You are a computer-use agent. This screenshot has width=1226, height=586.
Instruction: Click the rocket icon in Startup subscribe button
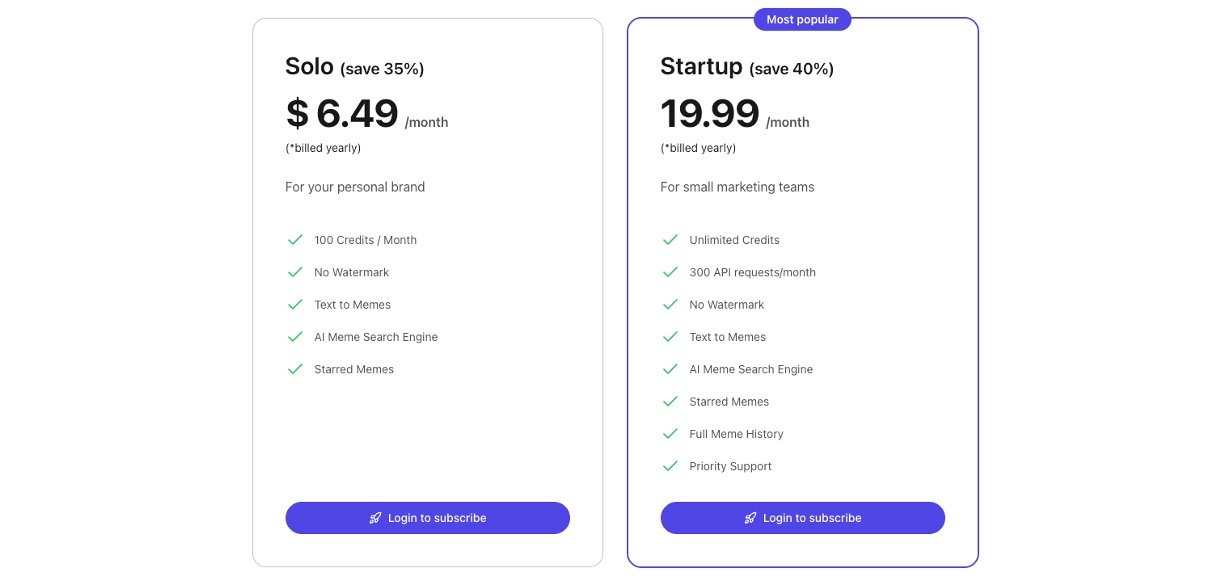point(750,518)
